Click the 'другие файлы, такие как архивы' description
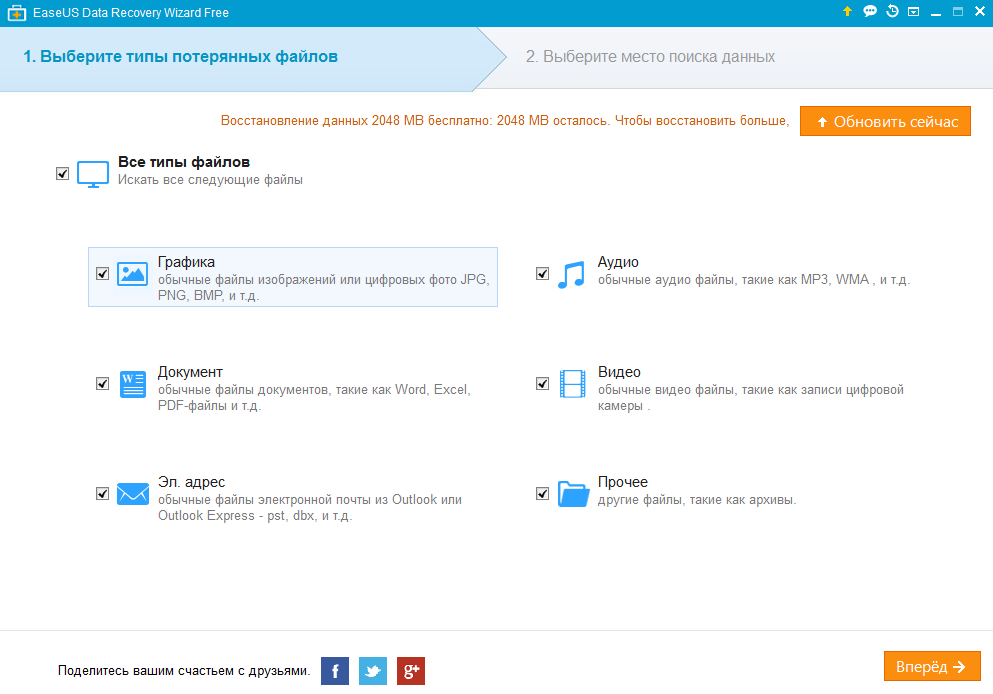This screenshot has width=993, height=694. (697, 500)
